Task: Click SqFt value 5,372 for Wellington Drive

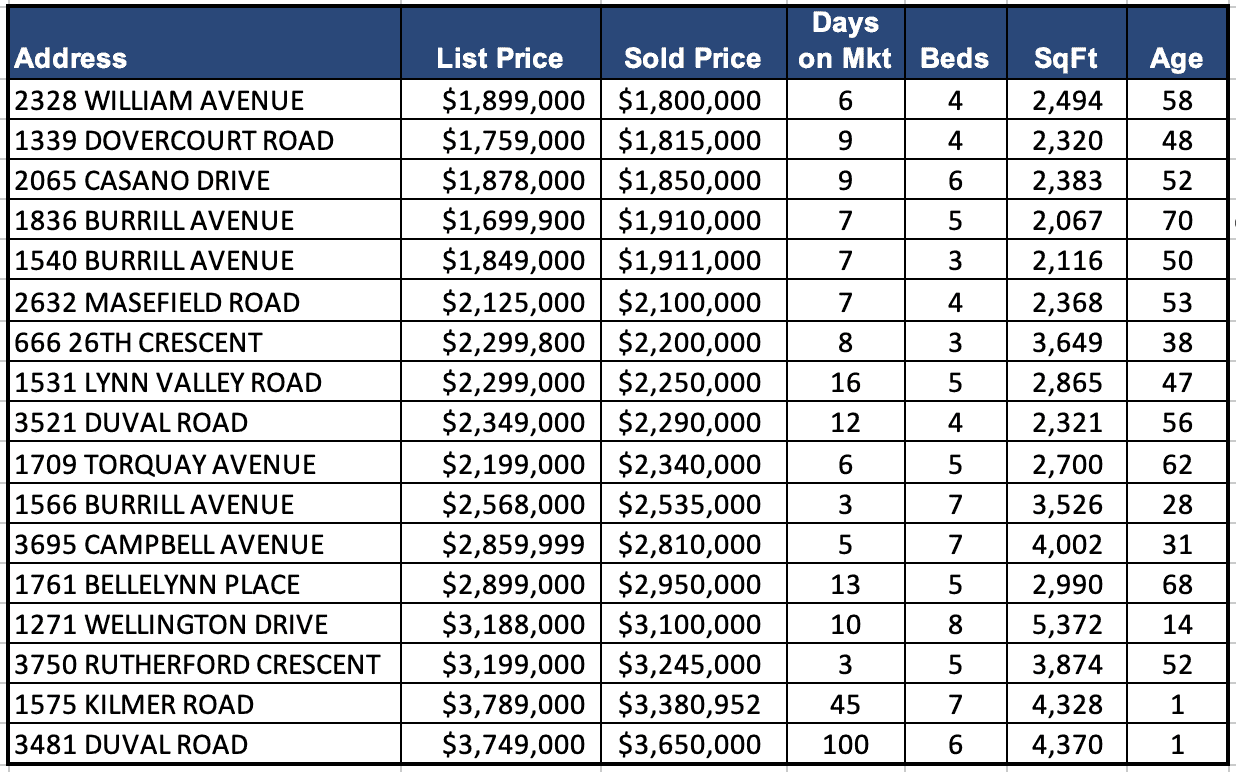Action: [x=1067, y=625]
